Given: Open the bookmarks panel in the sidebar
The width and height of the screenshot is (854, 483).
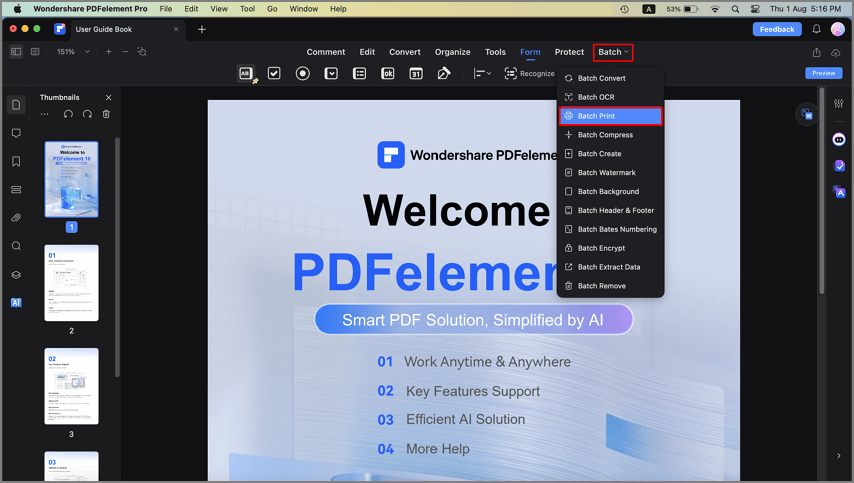Looking at the screenshot, I should point(16,161).
